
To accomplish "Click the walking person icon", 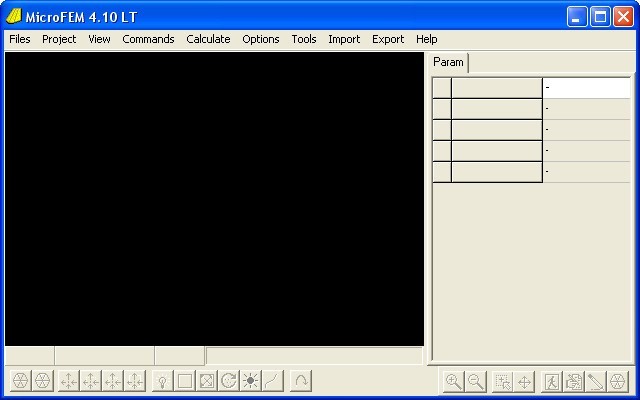I will click(x=552, y=382).
